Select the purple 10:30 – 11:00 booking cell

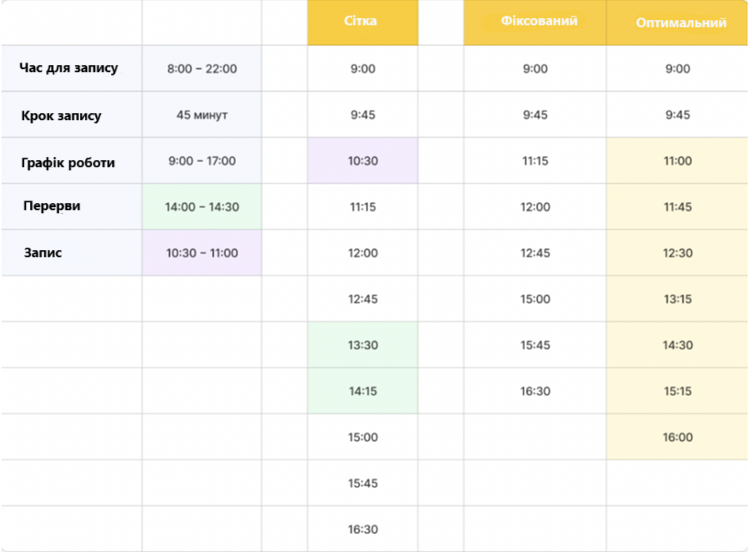tap(202, 253)
